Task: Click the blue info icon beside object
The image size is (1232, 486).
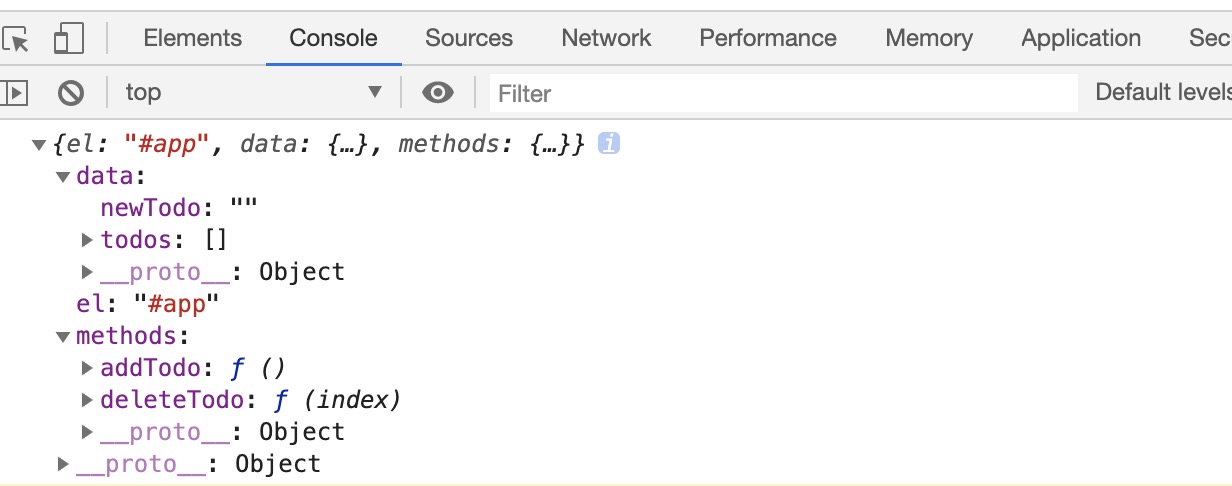Action: (609, 144)
